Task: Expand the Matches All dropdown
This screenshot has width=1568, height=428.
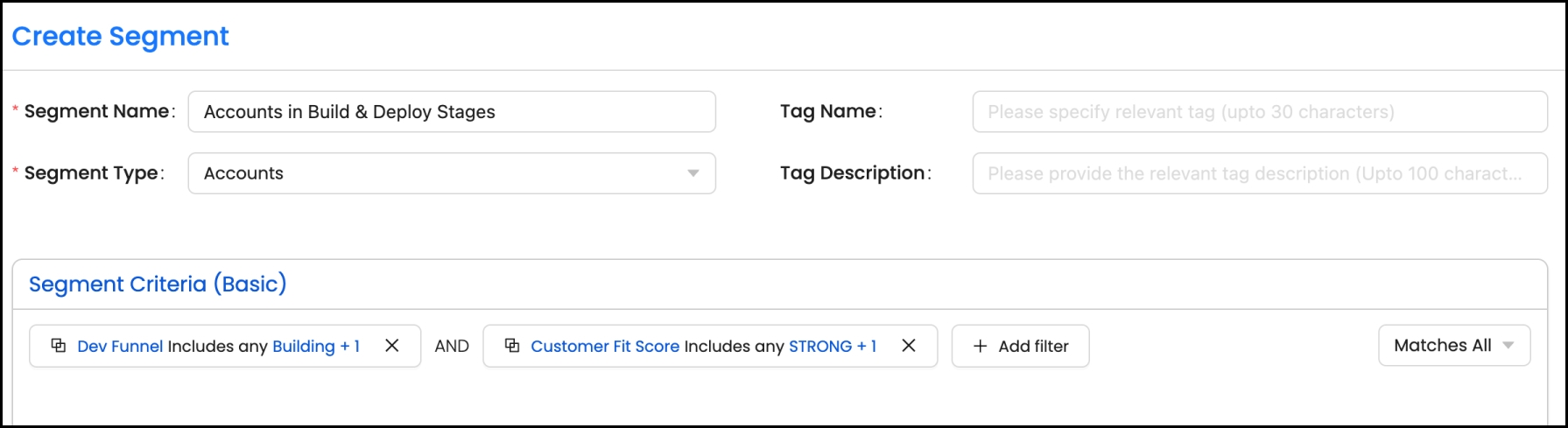Action: [1453, 346]
